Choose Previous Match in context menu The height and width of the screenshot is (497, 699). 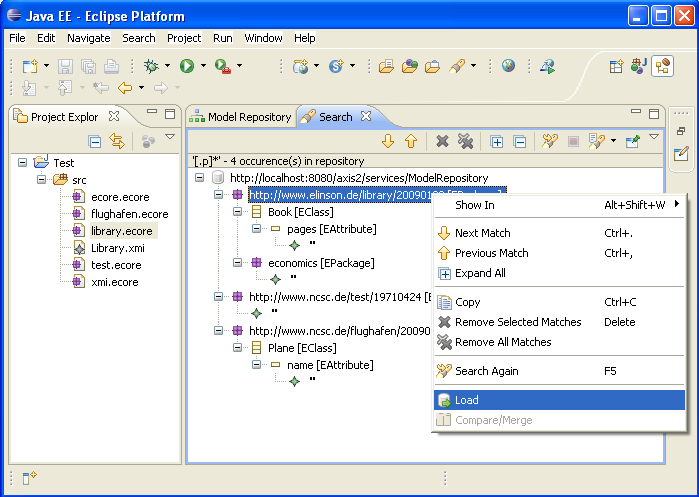click(559, 253)
